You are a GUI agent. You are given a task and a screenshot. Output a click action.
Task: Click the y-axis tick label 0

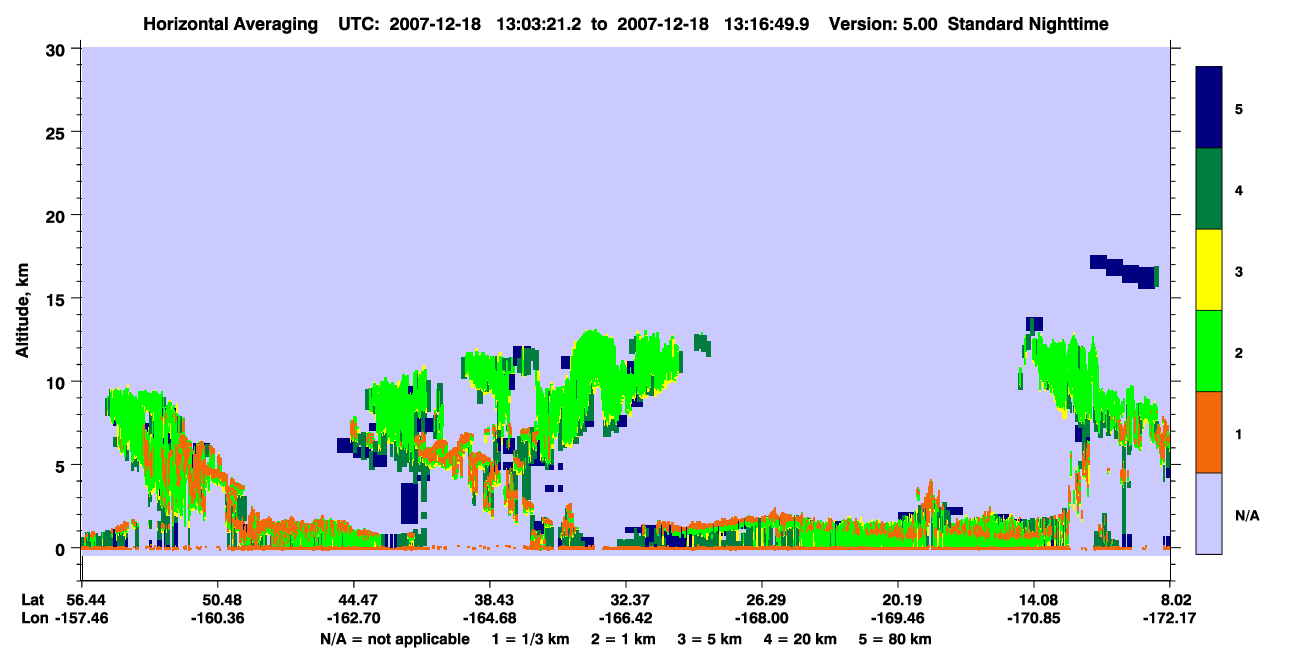point(62,549)
